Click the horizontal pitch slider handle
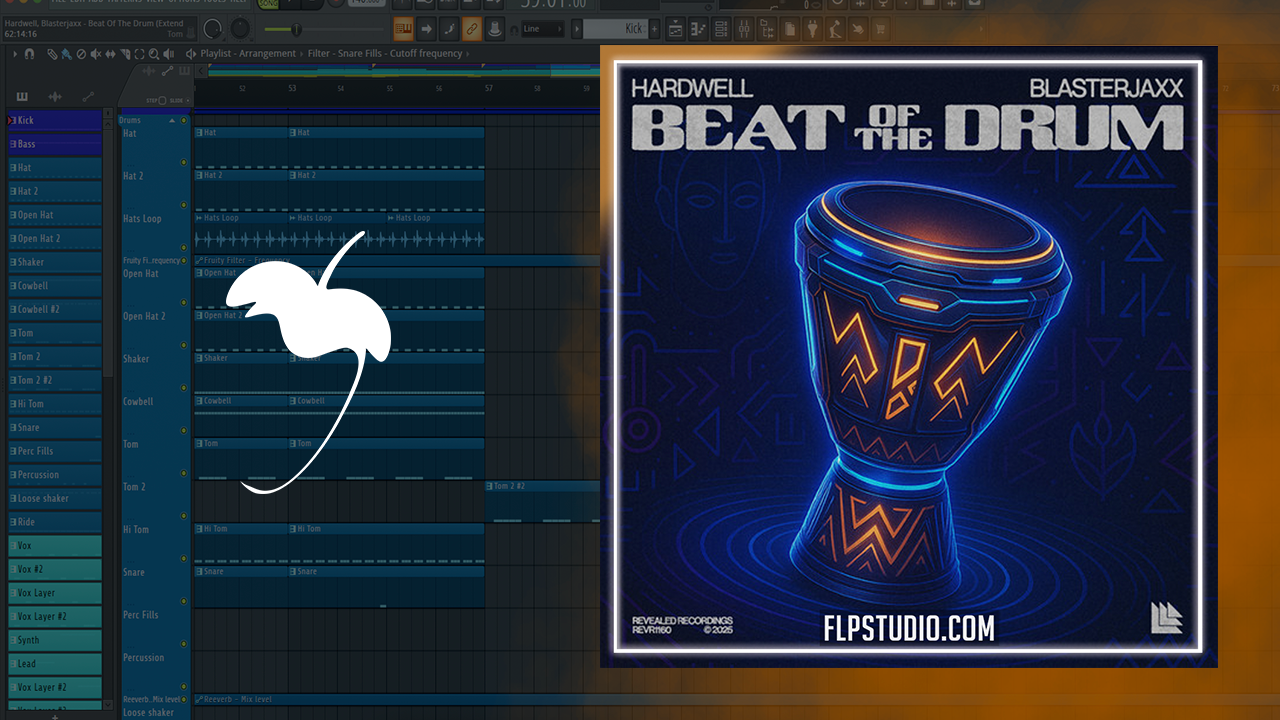Screen dimensions: 1280x720 [x=296, y=29]
